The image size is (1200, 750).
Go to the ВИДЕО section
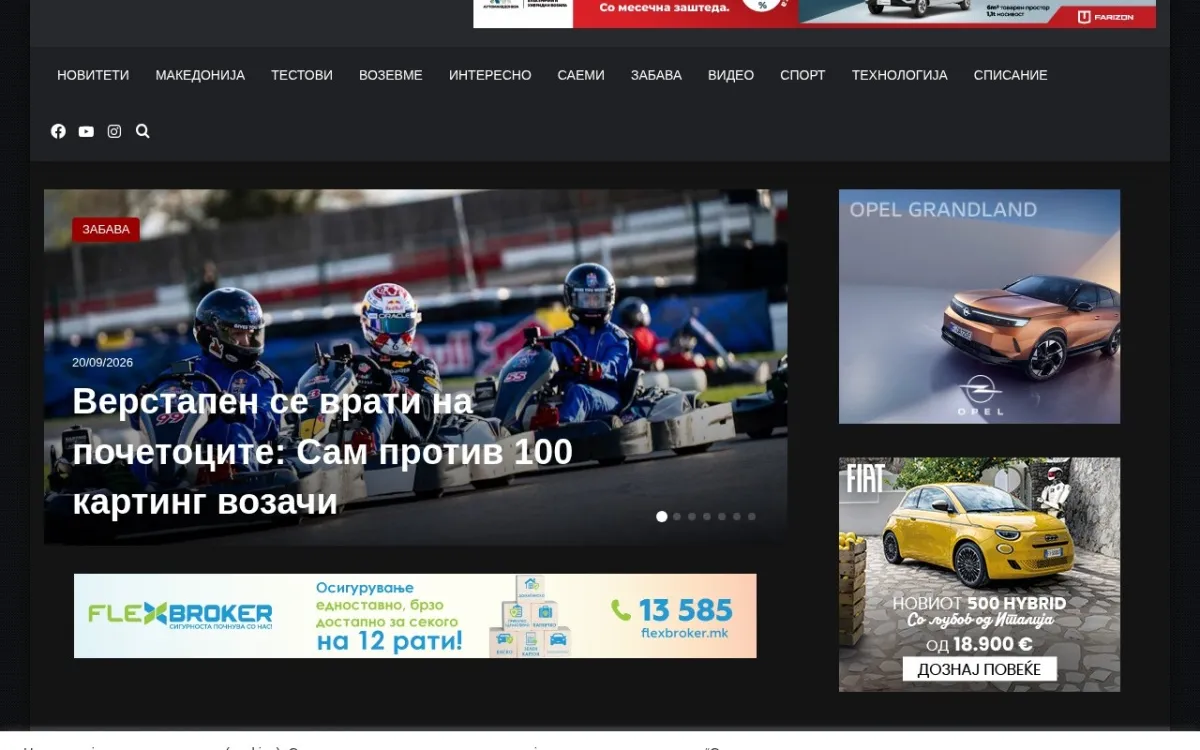coord(731,75)
